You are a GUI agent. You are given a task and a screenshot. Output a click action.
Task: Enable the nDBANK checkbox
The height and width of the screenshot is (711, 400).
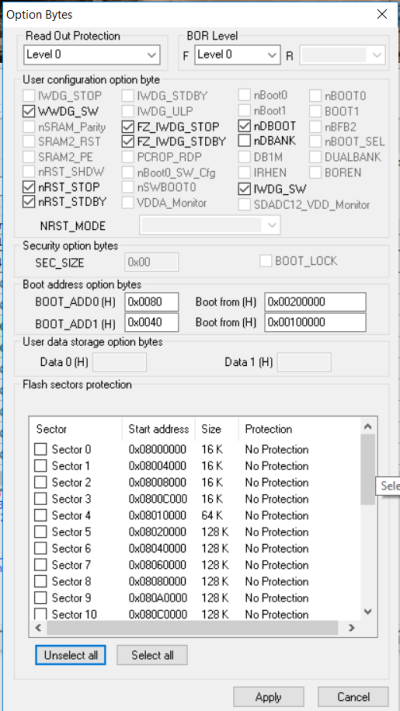(244, 141)
